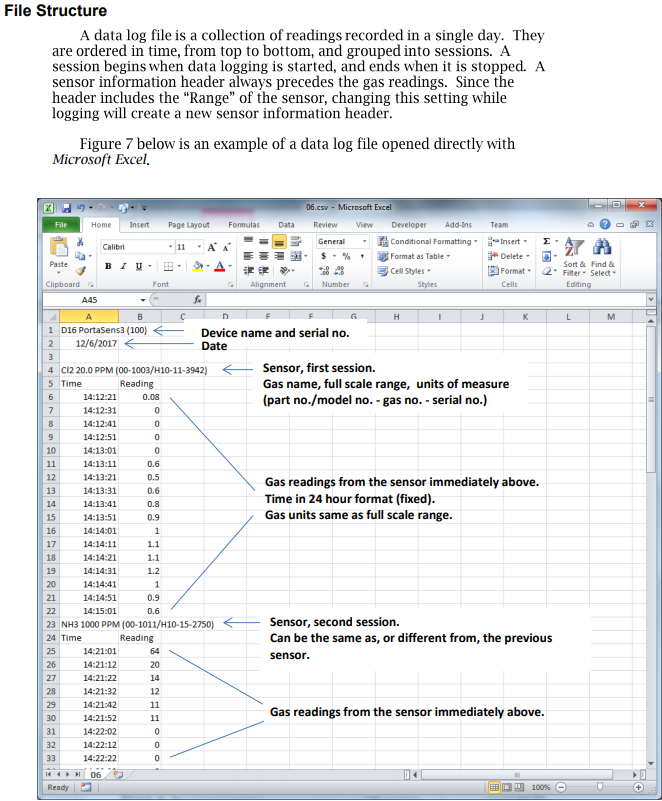Screen dimensions: 662x801
Task: Click the Paste clipboard icon
Action: 59,247
